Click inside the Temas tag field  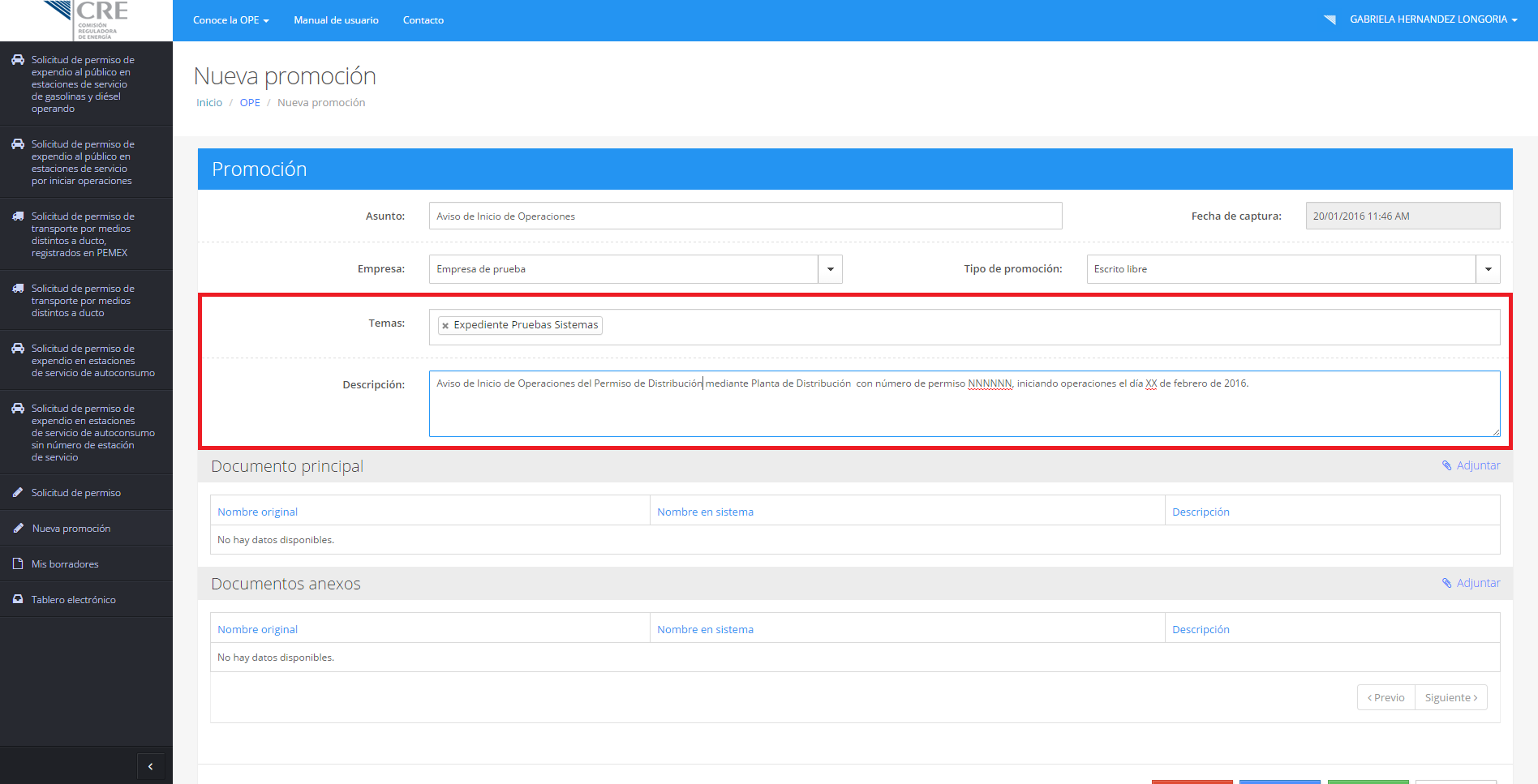pyautogui.click(x=964, y=327)
